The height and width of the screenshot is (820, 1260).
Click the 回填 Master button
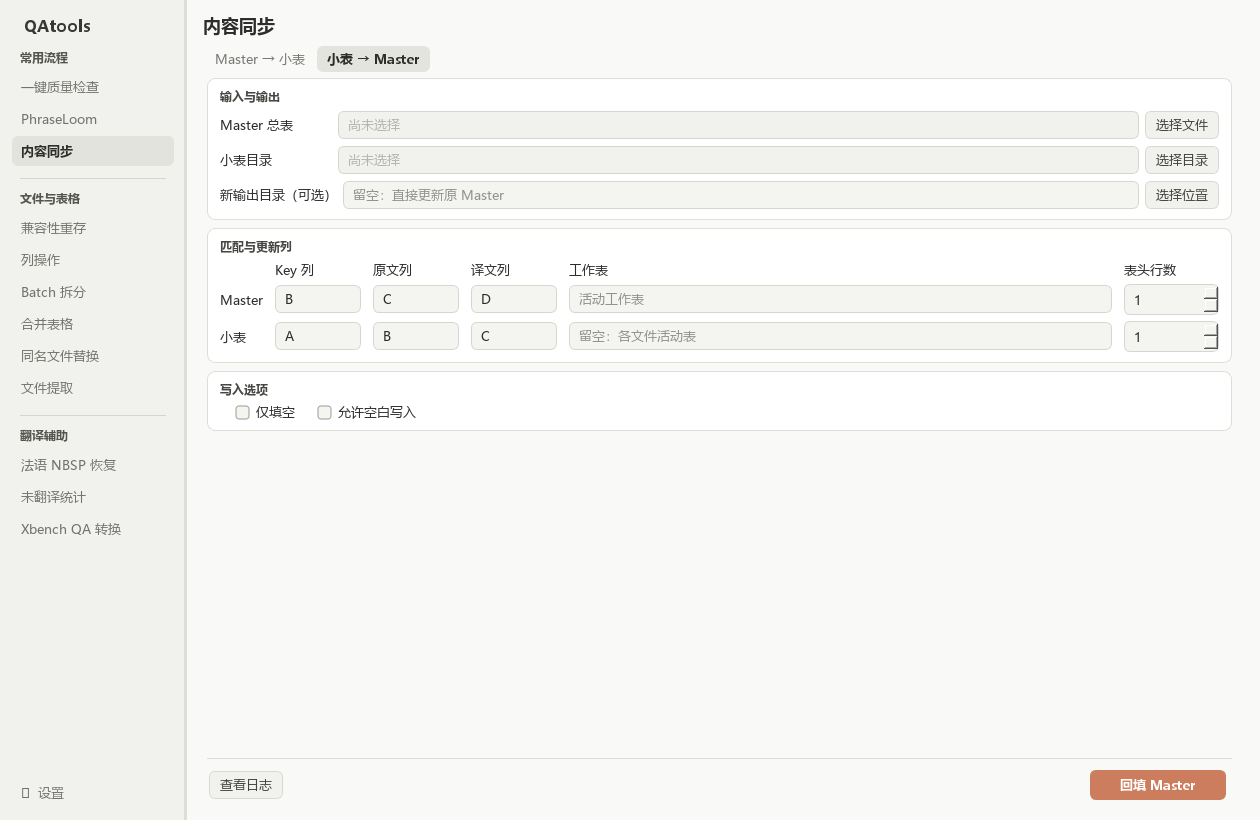pos(1158,785)
